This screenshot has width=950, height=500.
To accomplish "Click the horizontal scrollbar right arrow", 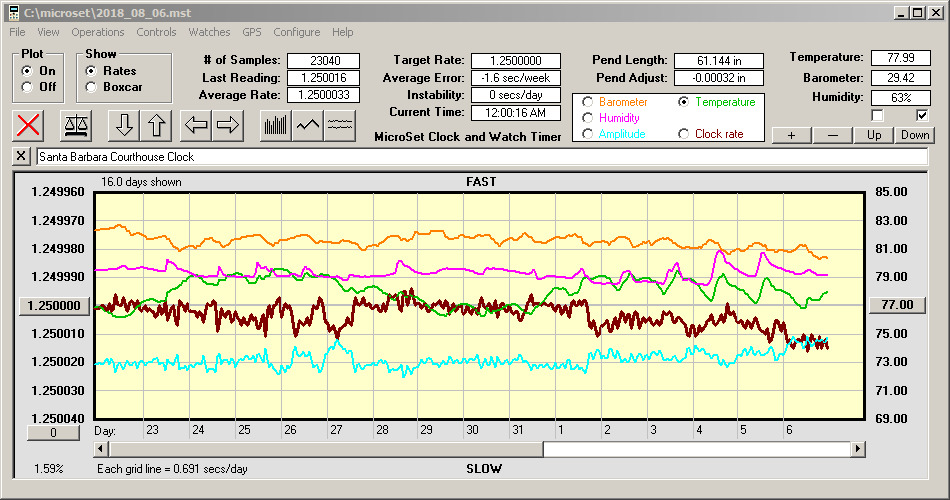I will tap(857, 450).
